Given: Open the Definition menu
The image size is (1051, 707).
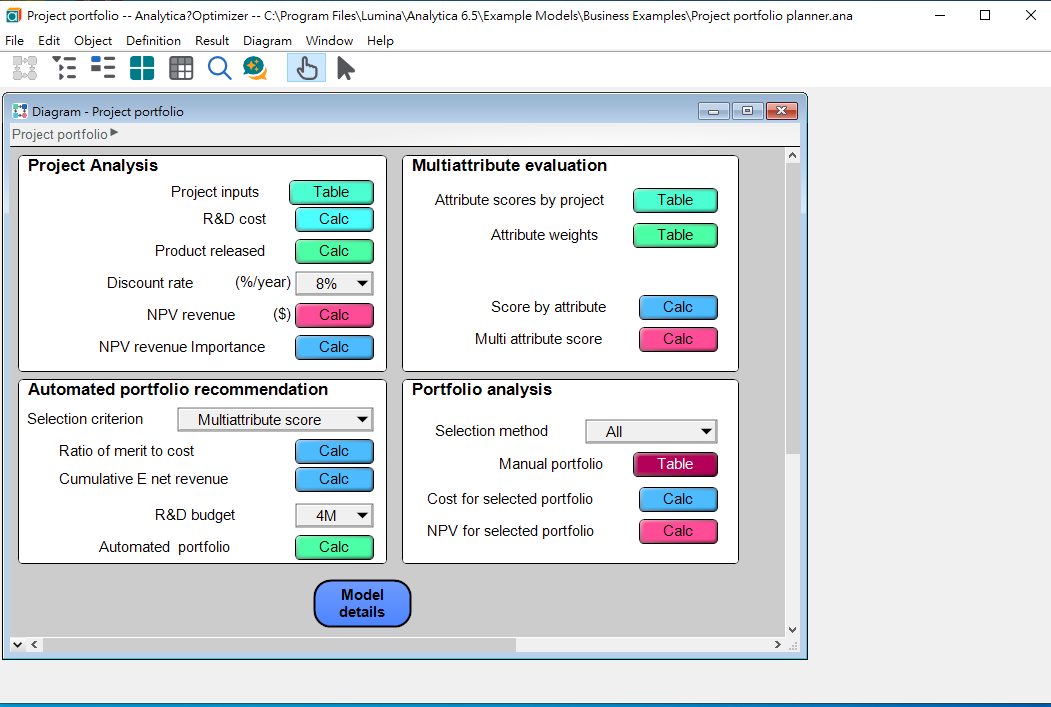Looking at the screenshot, I should point(153,41).
